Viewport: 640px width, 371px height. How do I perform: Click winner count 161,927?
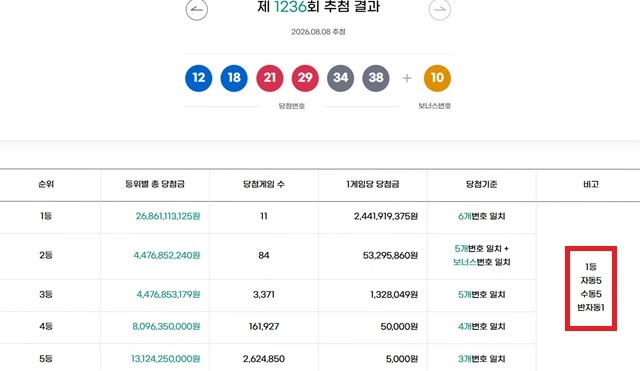tap(264, 327)
